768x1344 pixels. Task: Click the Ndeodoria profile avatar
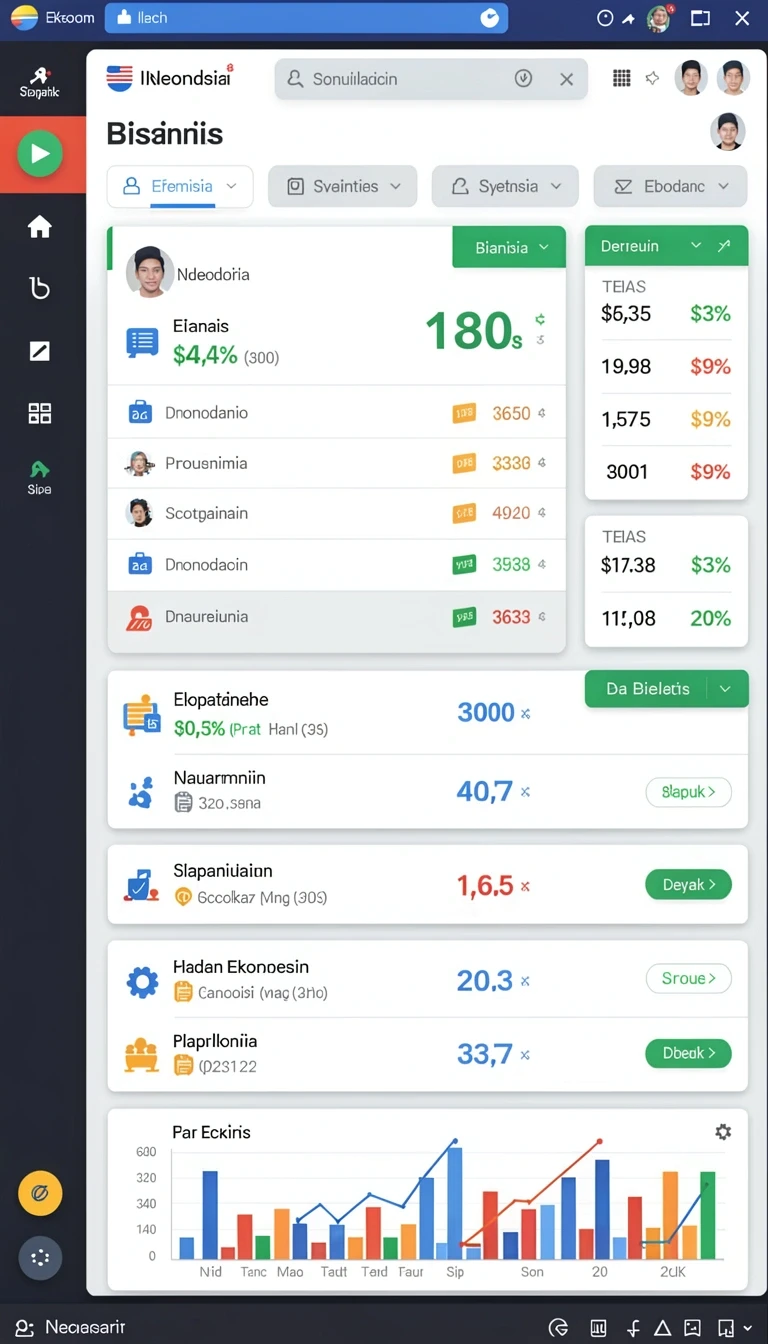150,272
